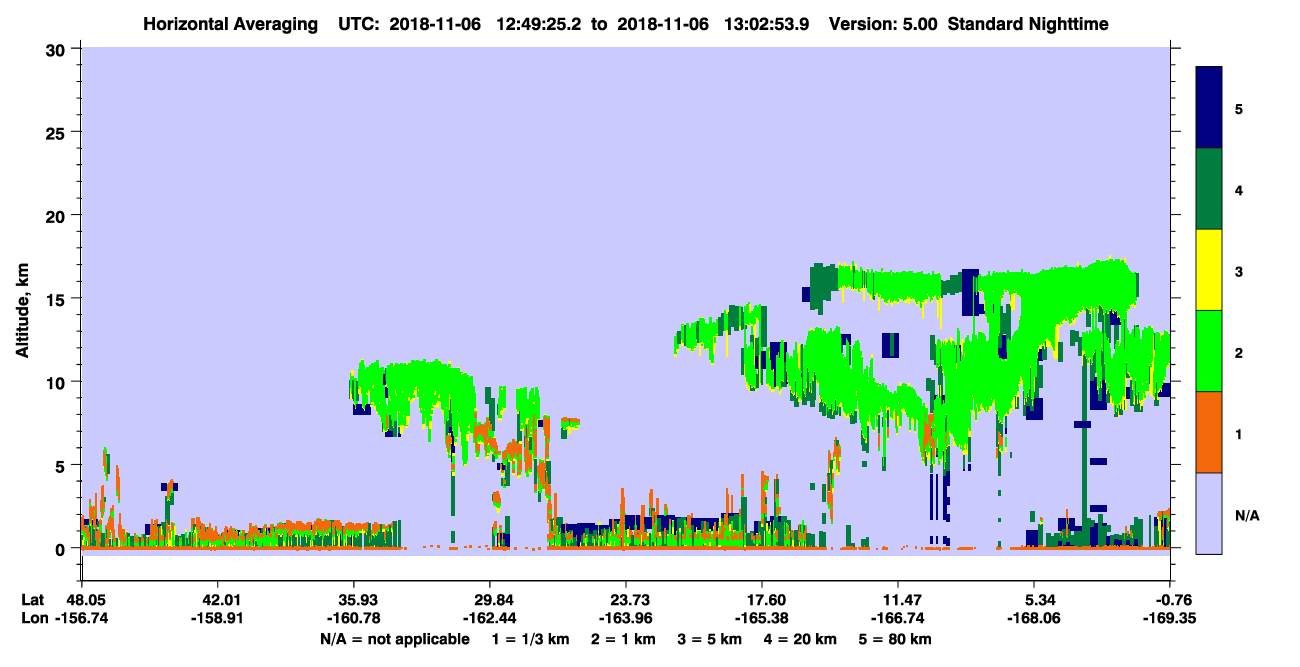Click the y-axis tick label 20
1300x667 pixels.
click(x=58, y=215)
